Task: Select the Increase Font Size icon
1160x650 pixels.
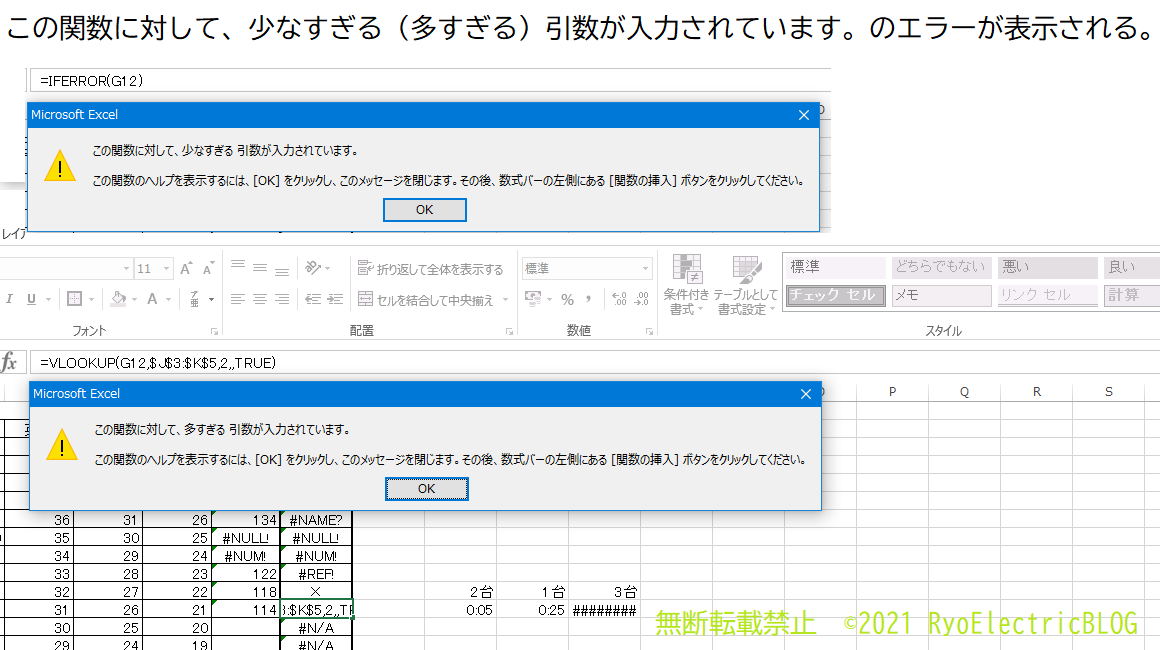Action: click(x=184, y=268)
